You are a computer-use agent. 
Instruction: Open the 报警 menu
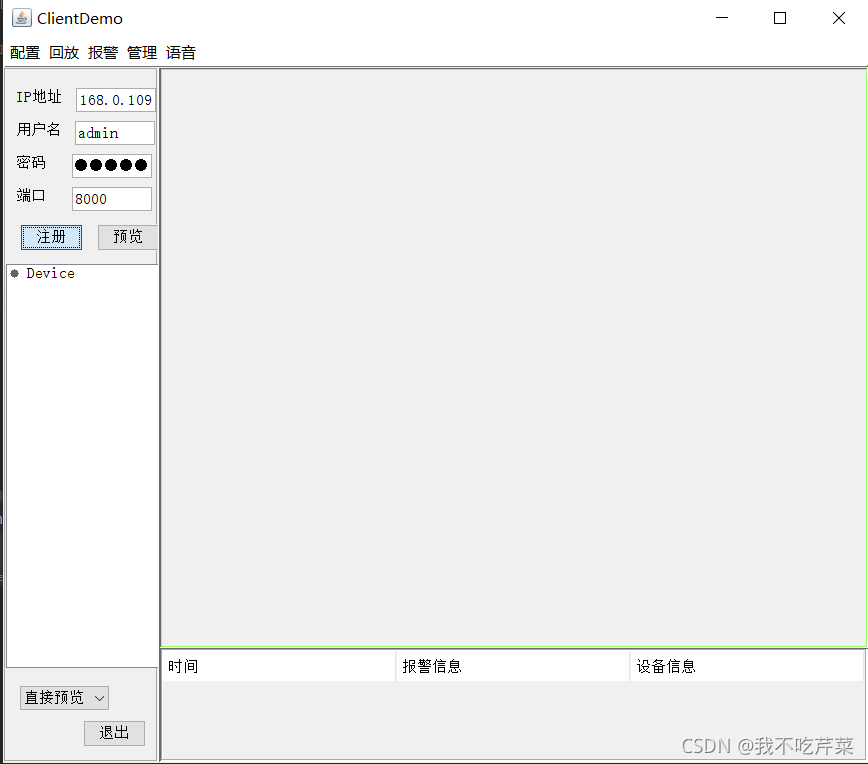[102, 53]
